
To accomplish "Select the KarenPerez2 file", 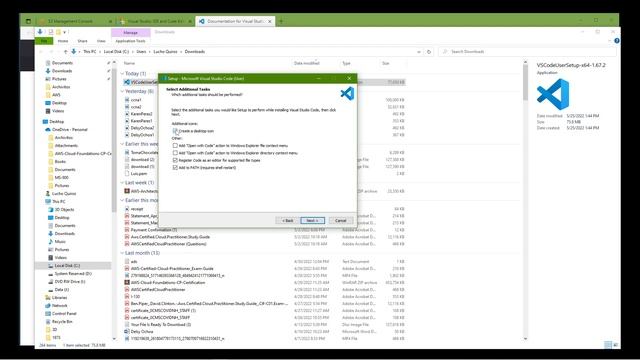I will 141,114.
